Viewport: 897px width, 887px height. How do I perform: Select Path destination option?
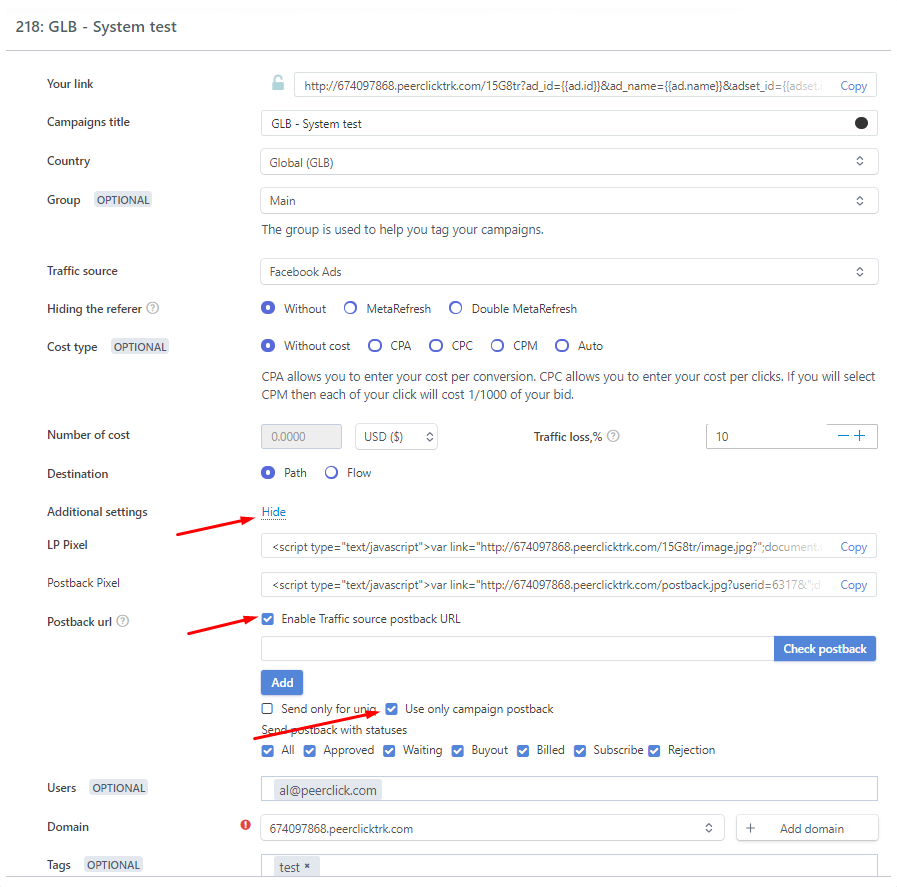click(x=268, y=472)
